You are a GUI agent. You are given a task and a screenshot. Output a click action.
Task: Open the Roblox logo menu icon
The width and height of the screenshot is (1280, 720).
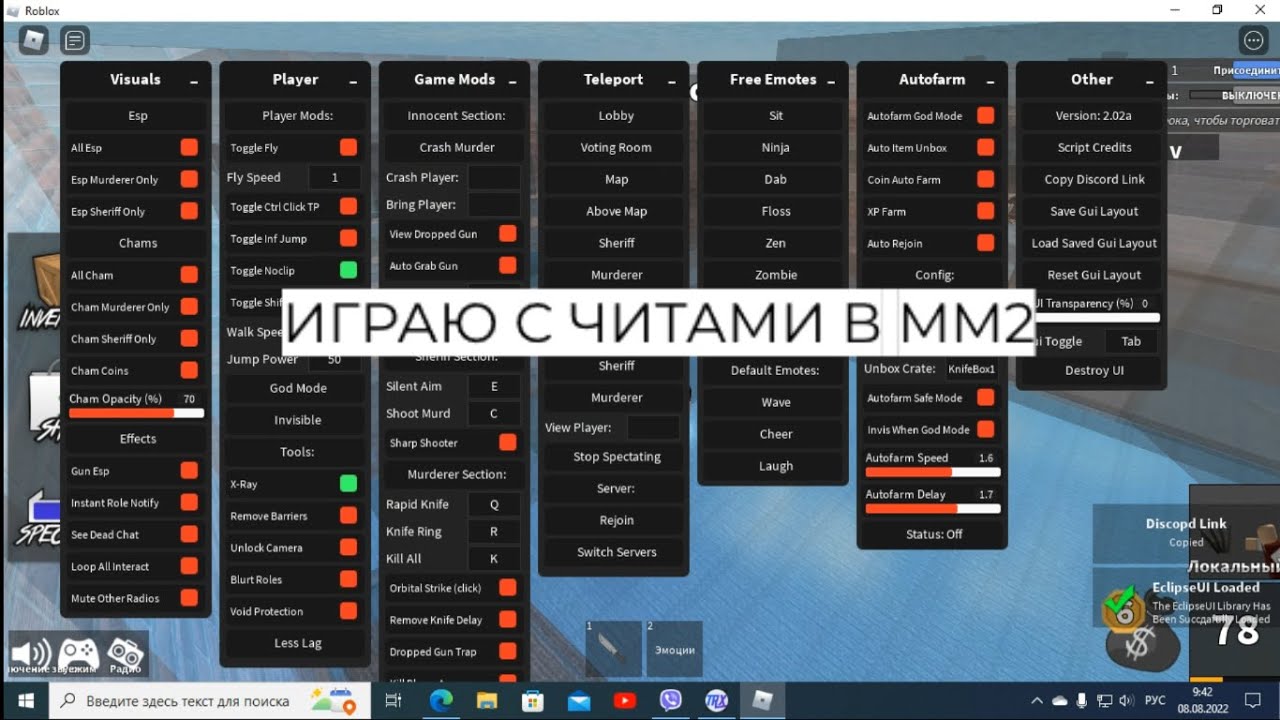[34, 40]
